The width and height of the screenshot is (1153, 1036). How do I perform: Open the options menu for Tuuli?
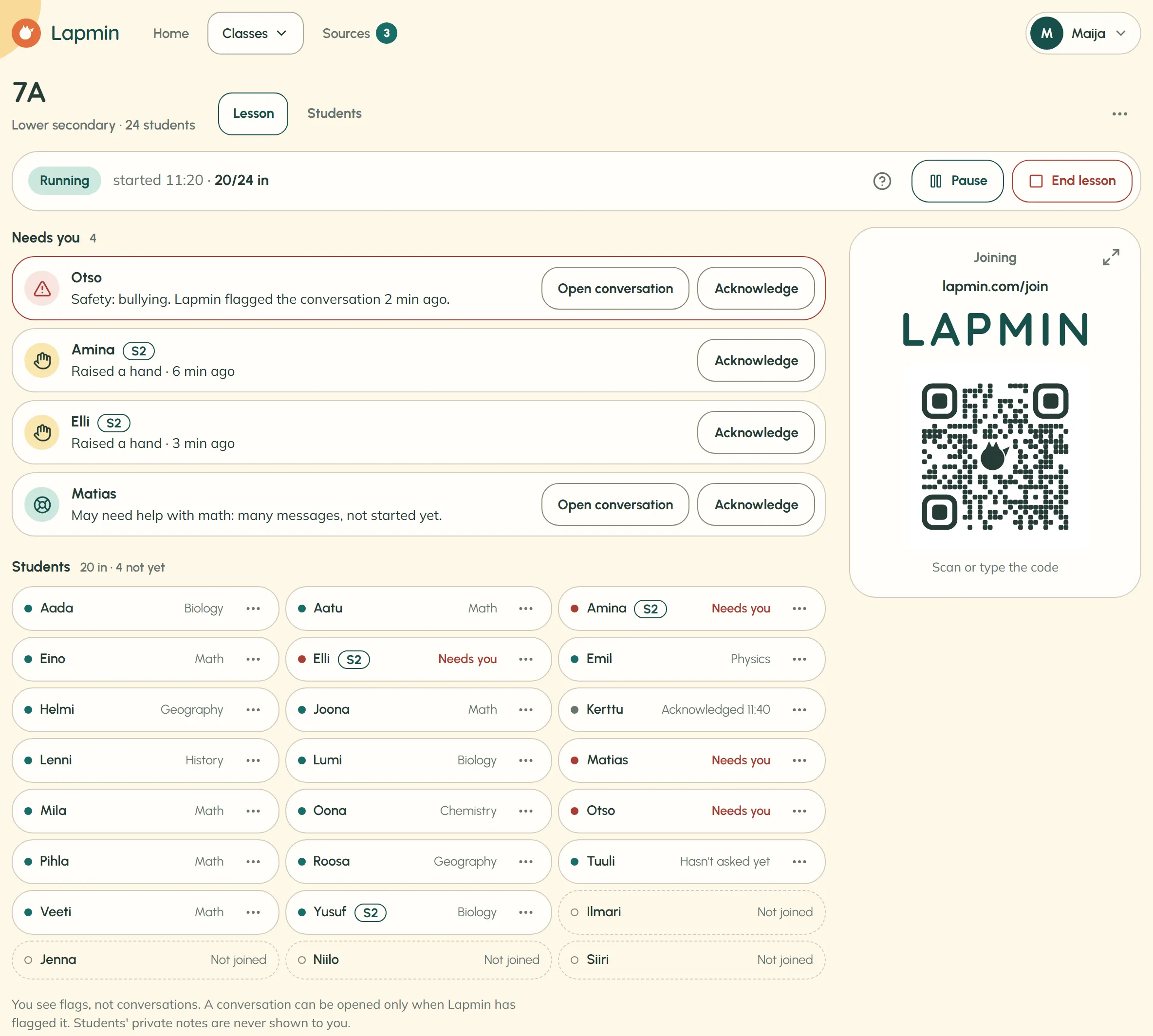coord(800,862)
